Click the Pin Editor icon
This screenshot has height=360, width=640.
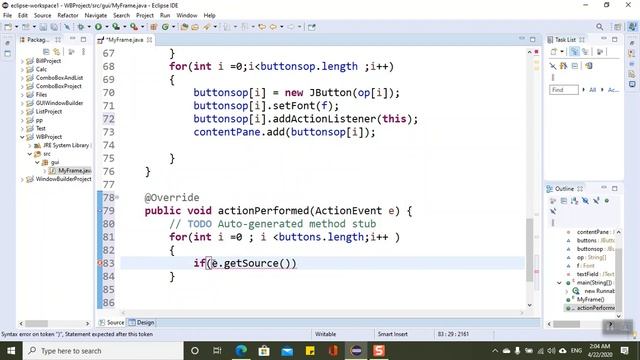[312, 27]
